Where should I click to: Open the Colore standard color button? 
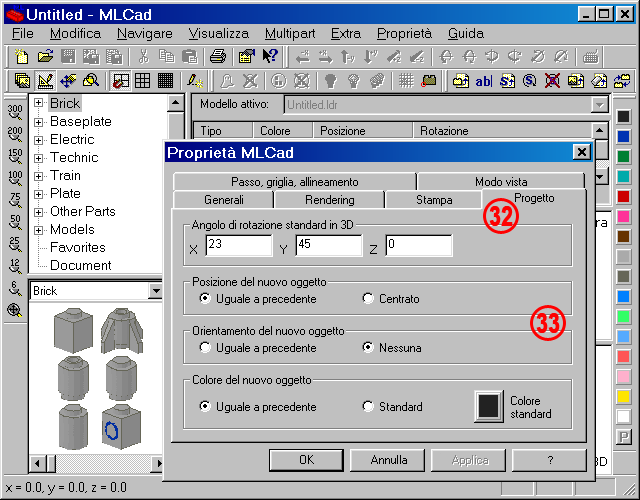pos(489,406)
